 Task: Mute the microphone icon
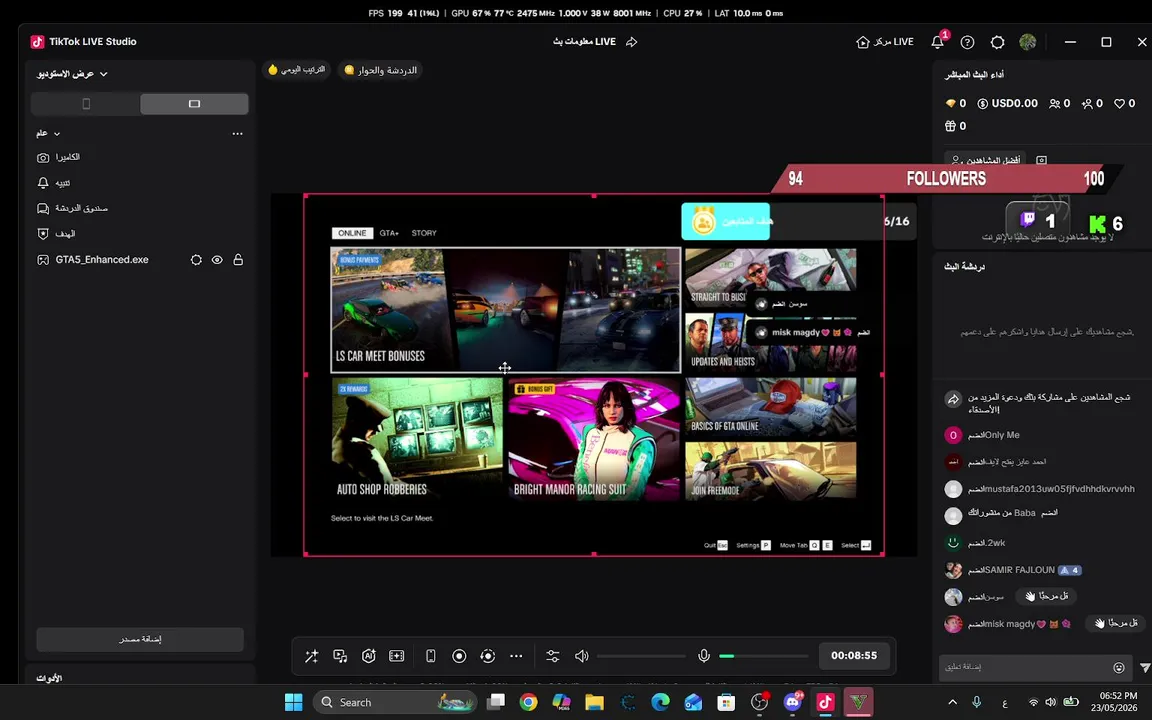pos(704,656)
